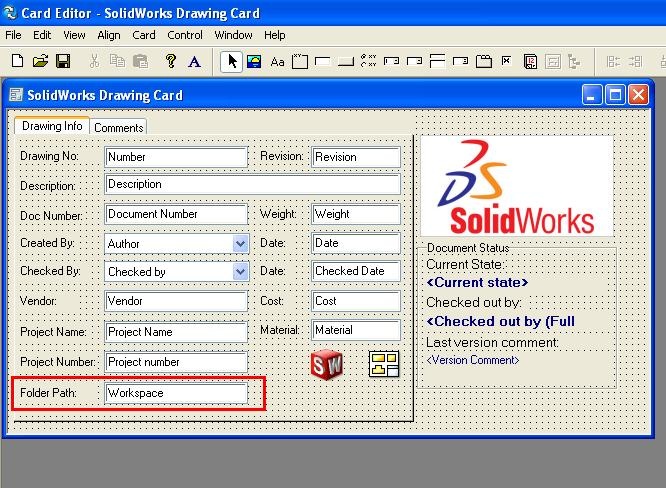The image size is (666, 488).
Task: Click the Project number input field
Action: [x=176, y=362]
